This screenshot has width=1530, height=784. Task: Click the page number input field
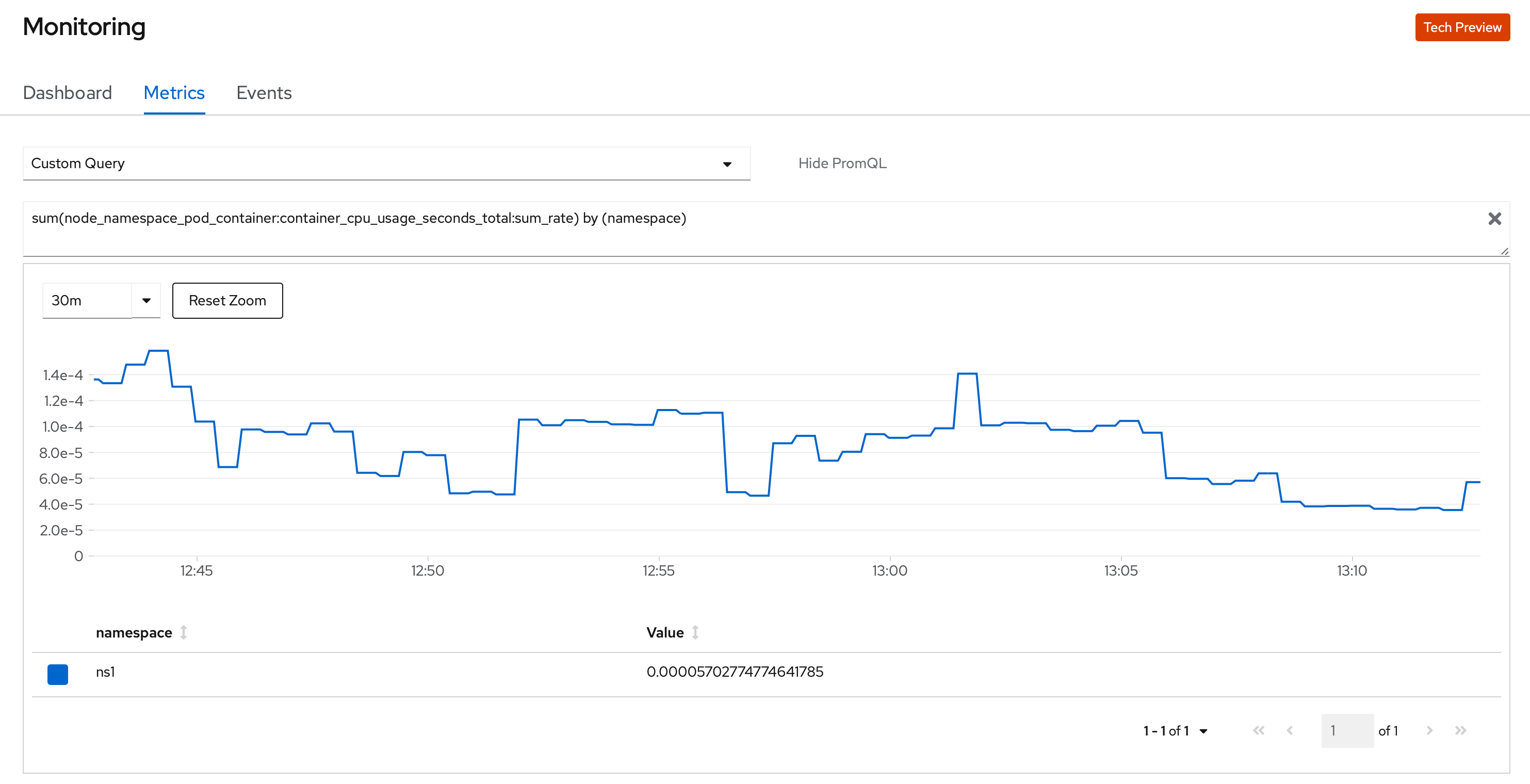pos(1346,730)
